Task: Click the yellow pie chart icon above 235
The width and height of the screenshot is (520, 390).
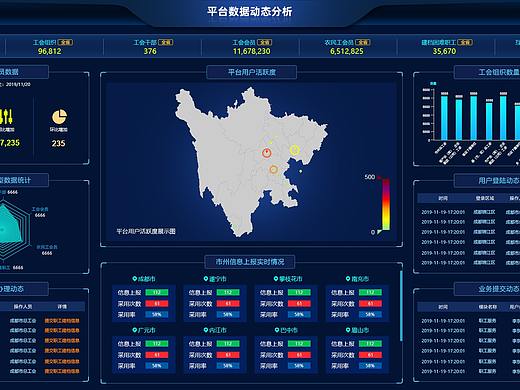Action: (59, 117)
